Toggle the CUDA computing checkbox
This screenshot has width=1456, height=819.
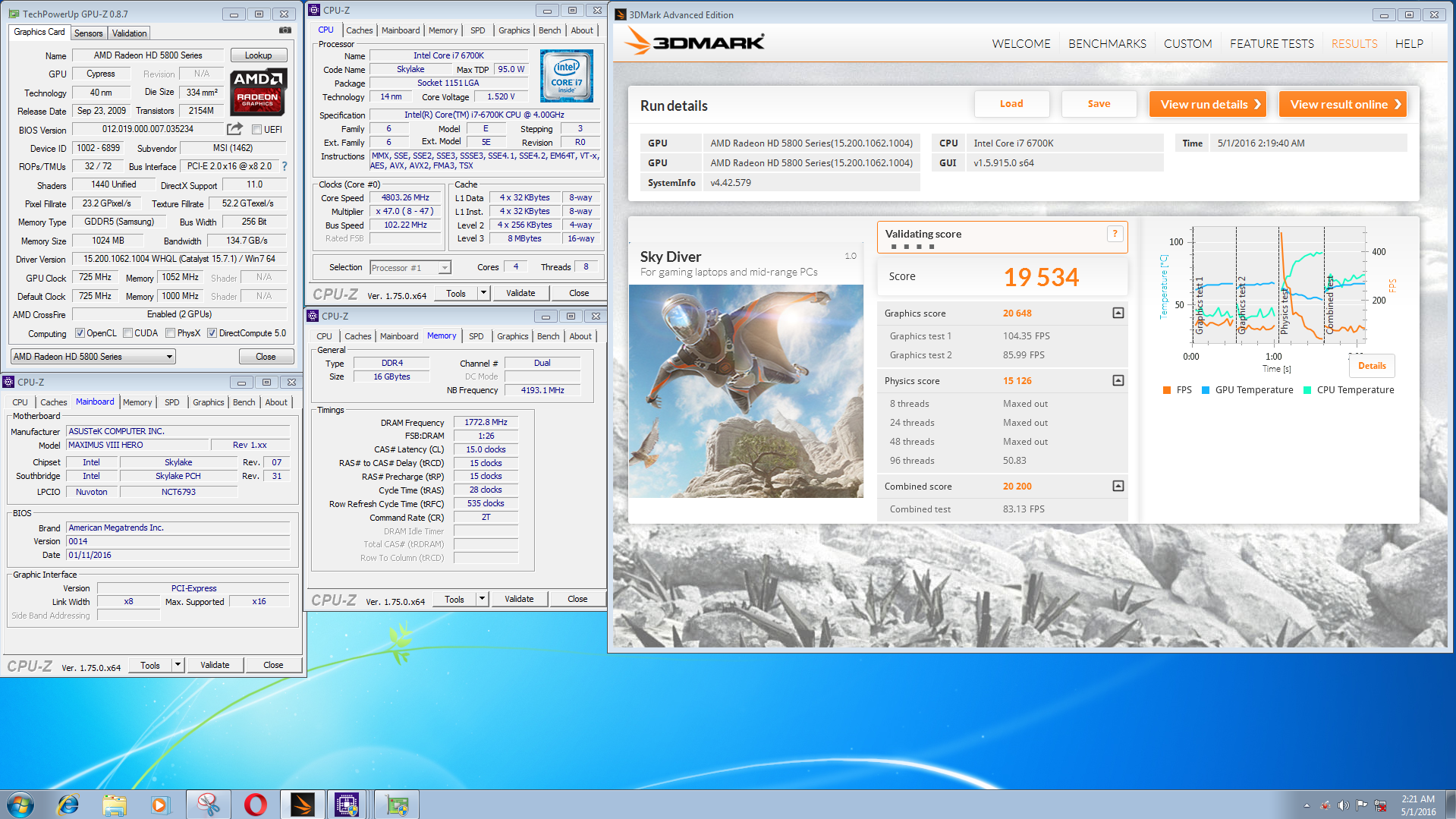tap(128, 333)
